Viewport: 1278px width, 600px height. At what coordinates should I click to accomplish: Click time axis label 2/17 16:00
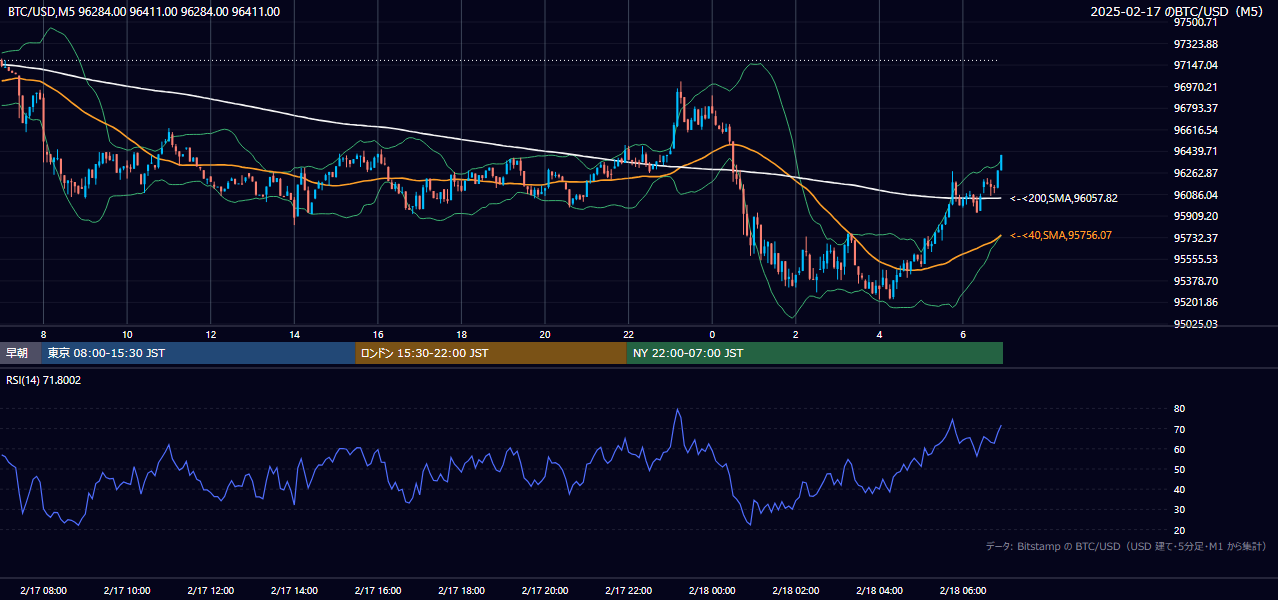tap(377, 591)
